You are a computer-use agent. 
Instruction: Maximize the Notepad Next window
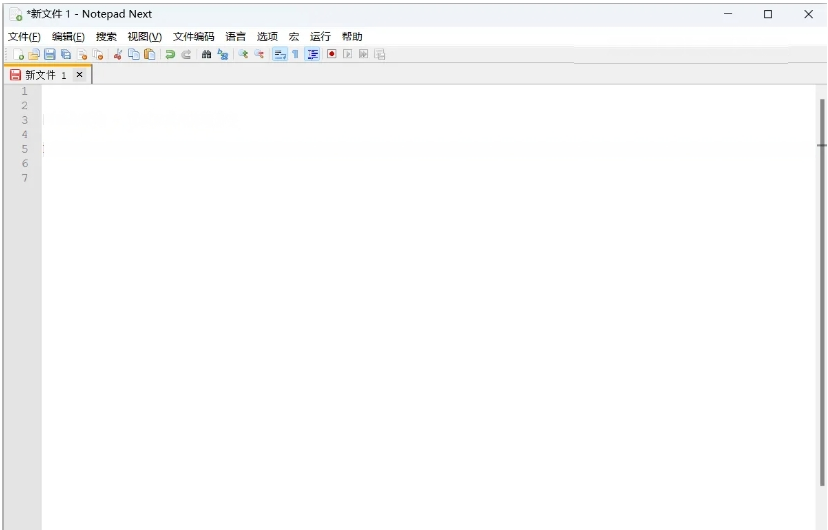coord(768,14)
